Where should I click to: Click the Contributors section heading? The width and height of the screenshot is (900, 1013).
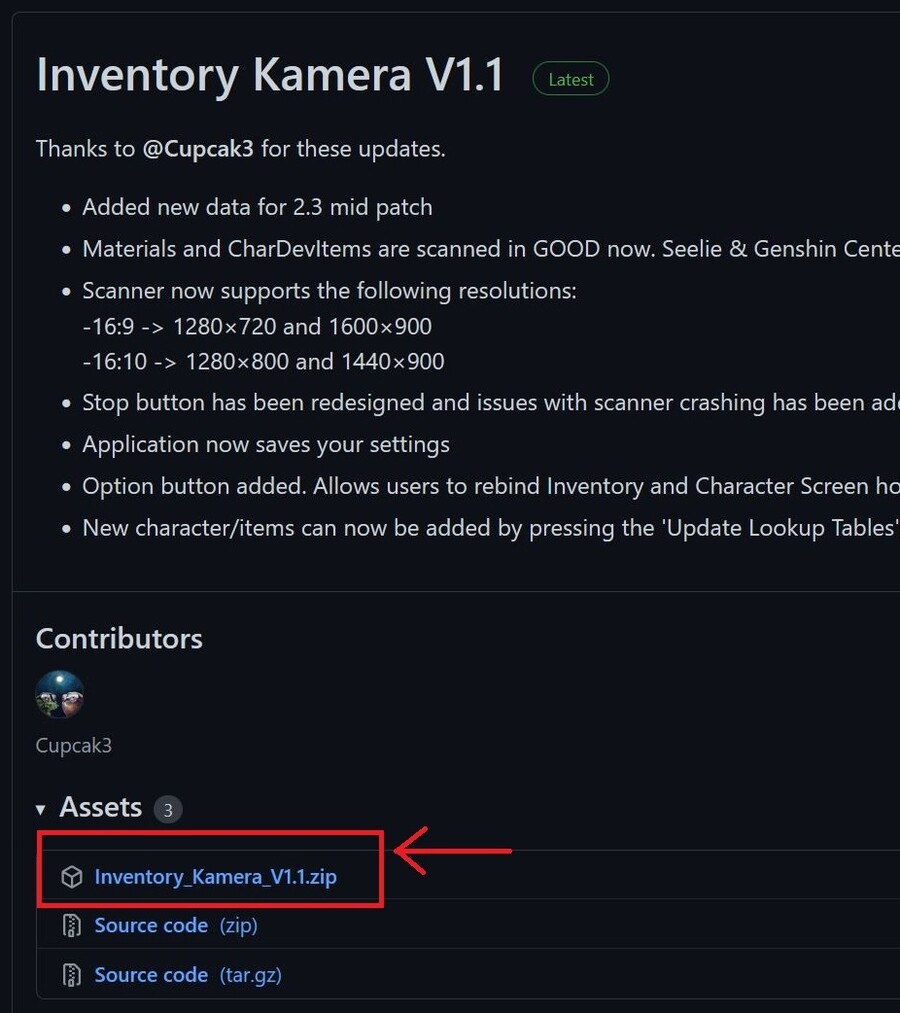(119, 639)
